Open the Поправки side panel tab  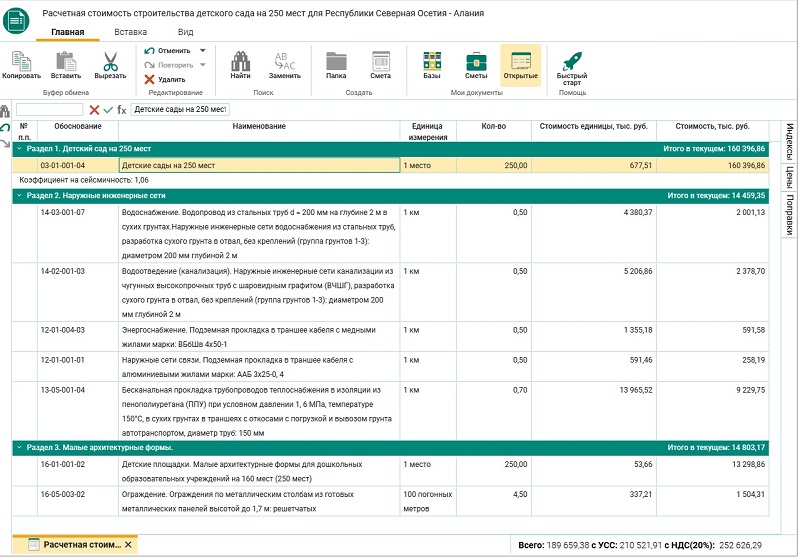[790, 214]
